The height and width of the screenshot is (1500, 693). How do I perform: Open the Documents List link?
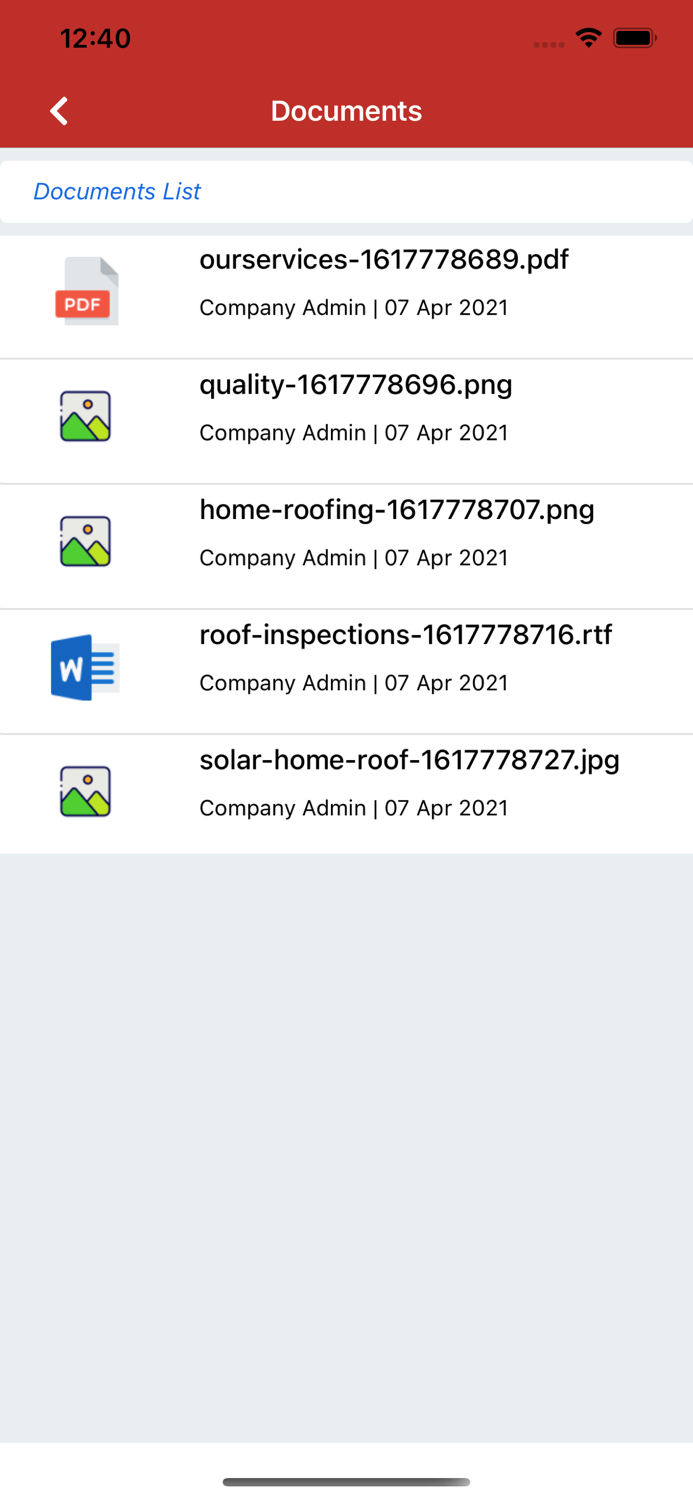tap(117, 191)
